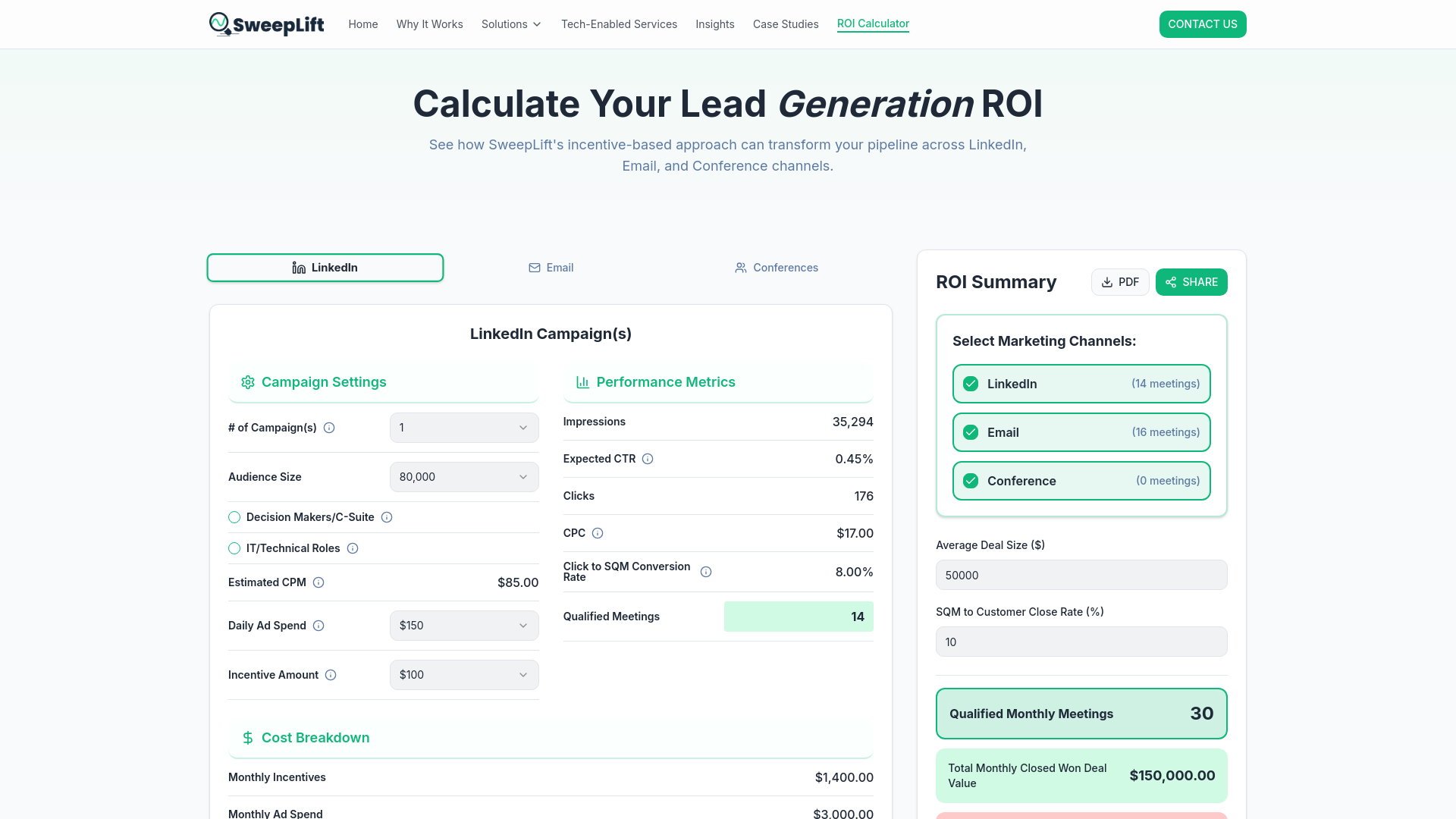Click the bar chart icon in Performance Metrics header
This screenshot has height=819, width=1456.
point(582,382)
